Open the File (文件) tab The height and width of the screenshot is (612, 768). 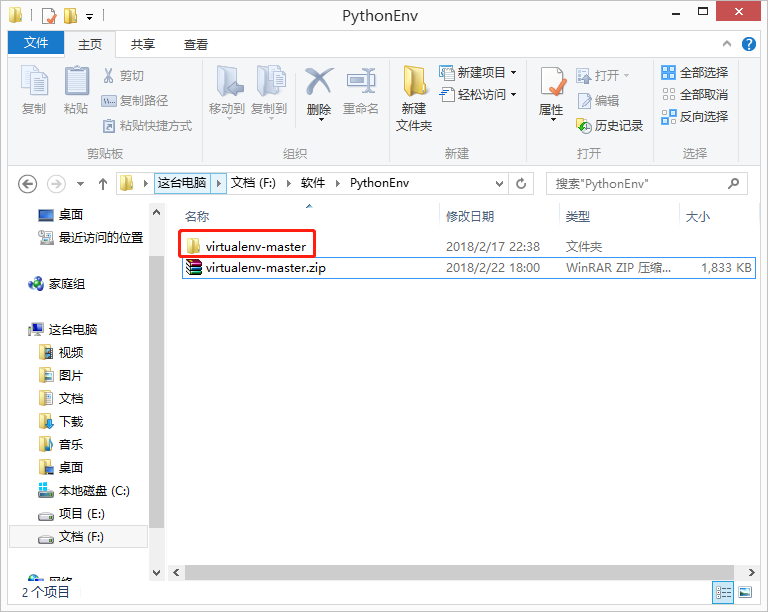[x=36, y=43]
